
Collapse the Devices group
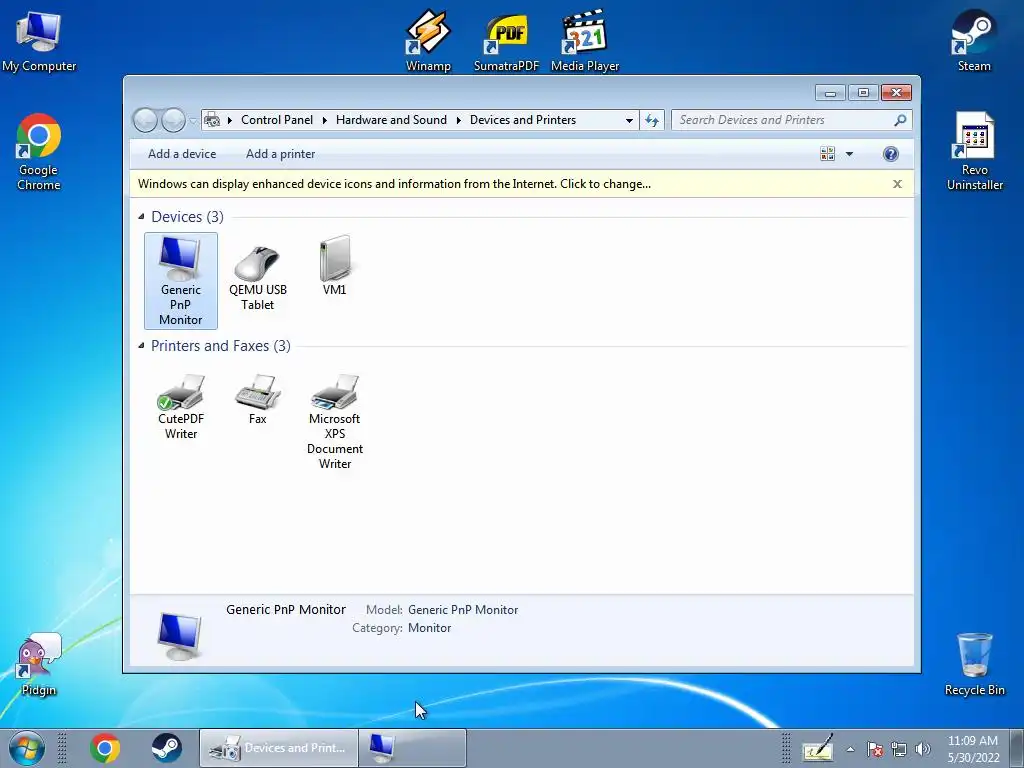pos(141,216)
